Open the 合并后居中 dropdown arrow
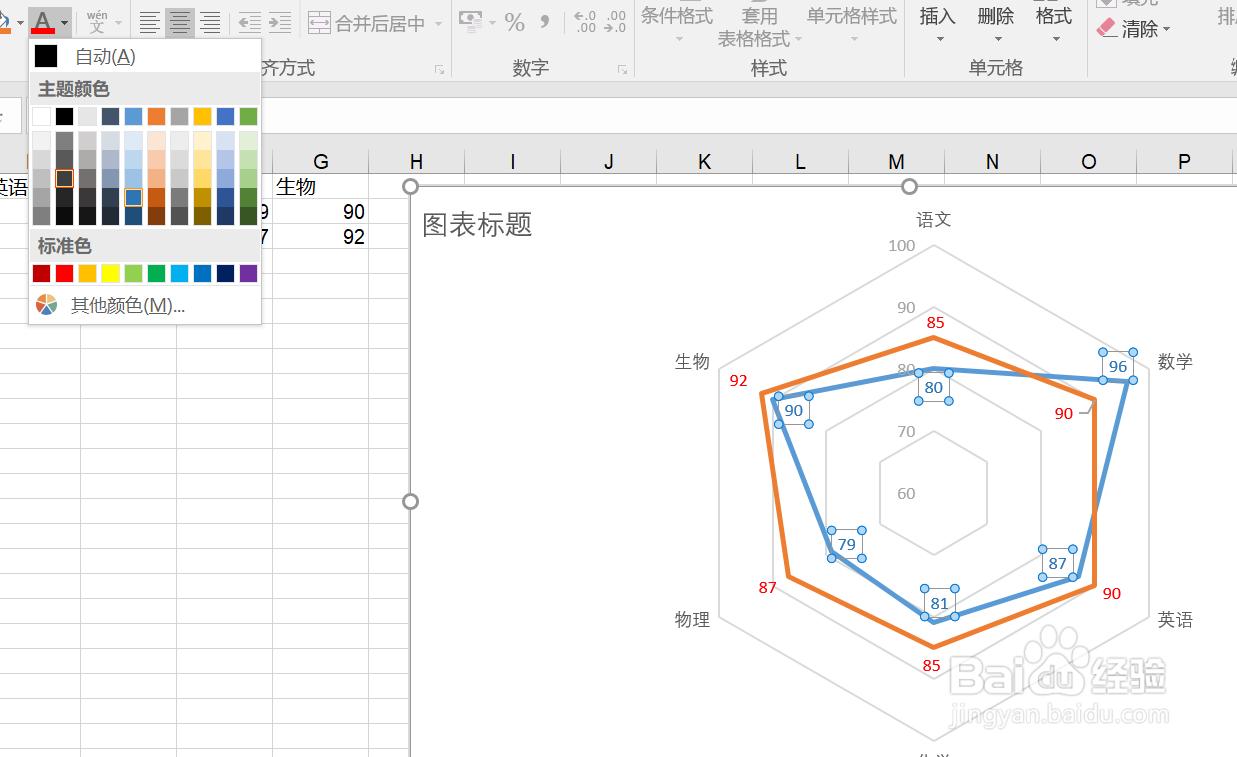Image resolution: width=1237 pixels, height=757 pixels. [438, 22]
